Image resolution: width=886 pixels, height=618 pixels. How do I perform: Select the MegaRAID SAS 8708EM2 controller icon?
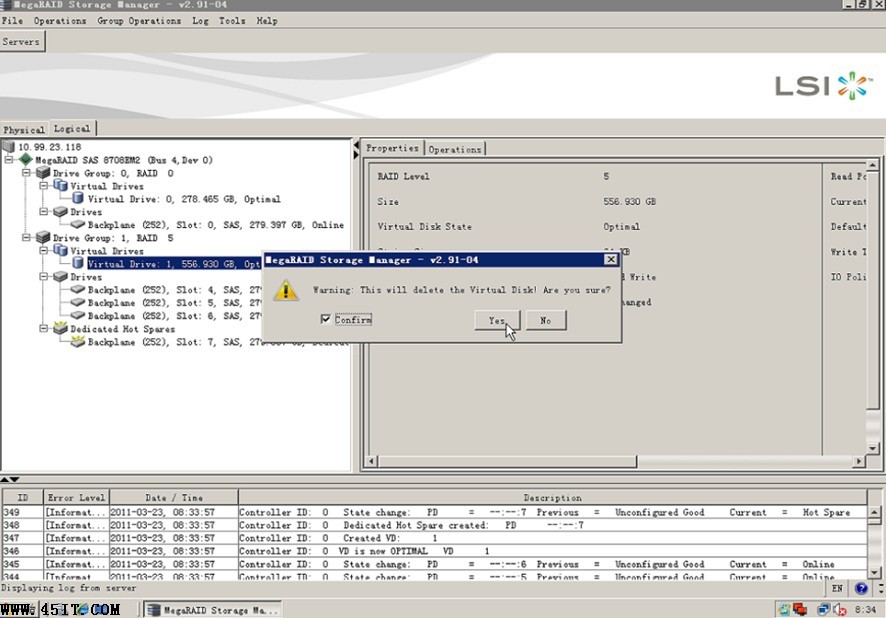26,158
